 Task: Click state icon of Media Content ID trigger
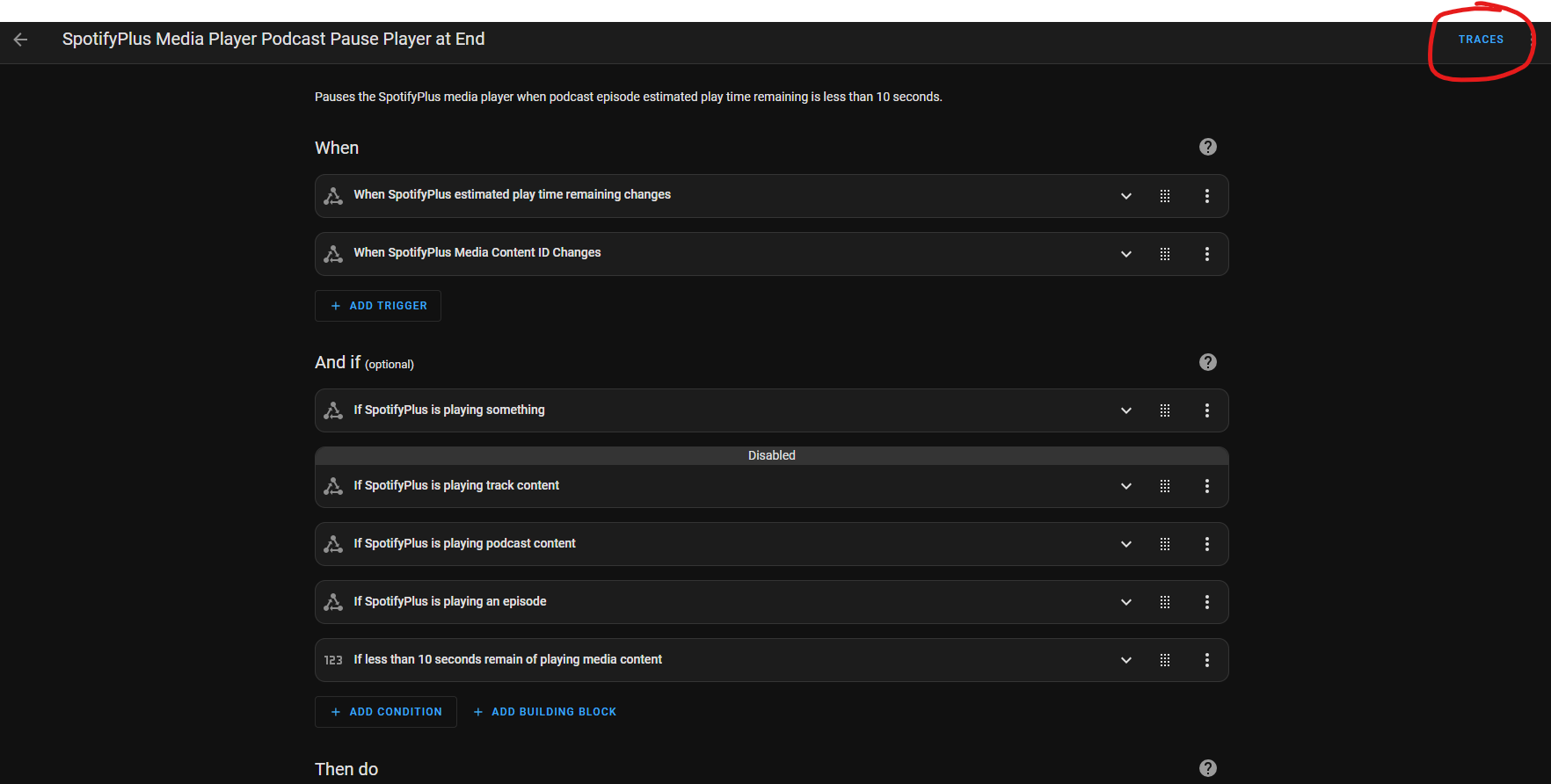333,254
